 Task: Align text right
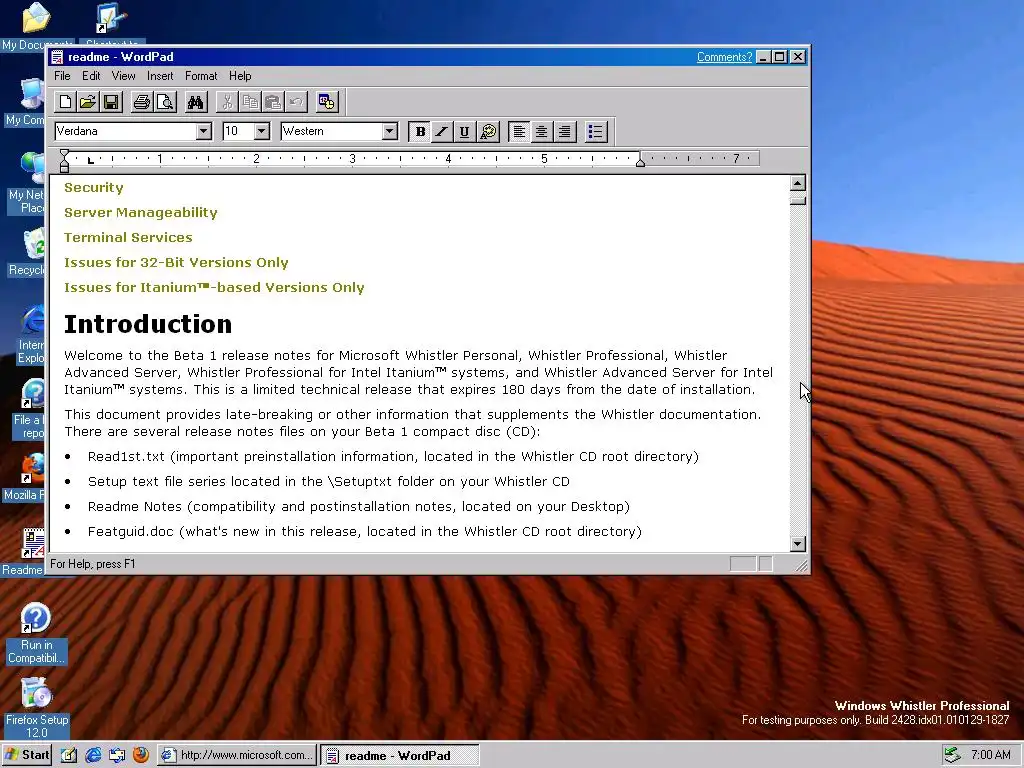[564, 132]
